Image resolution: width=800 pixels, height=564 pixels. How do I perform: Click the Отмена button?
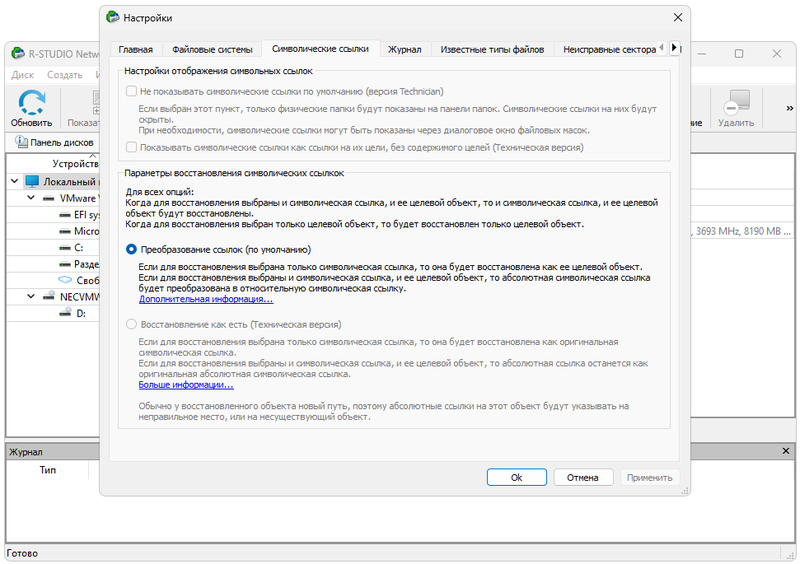[583, 477]
